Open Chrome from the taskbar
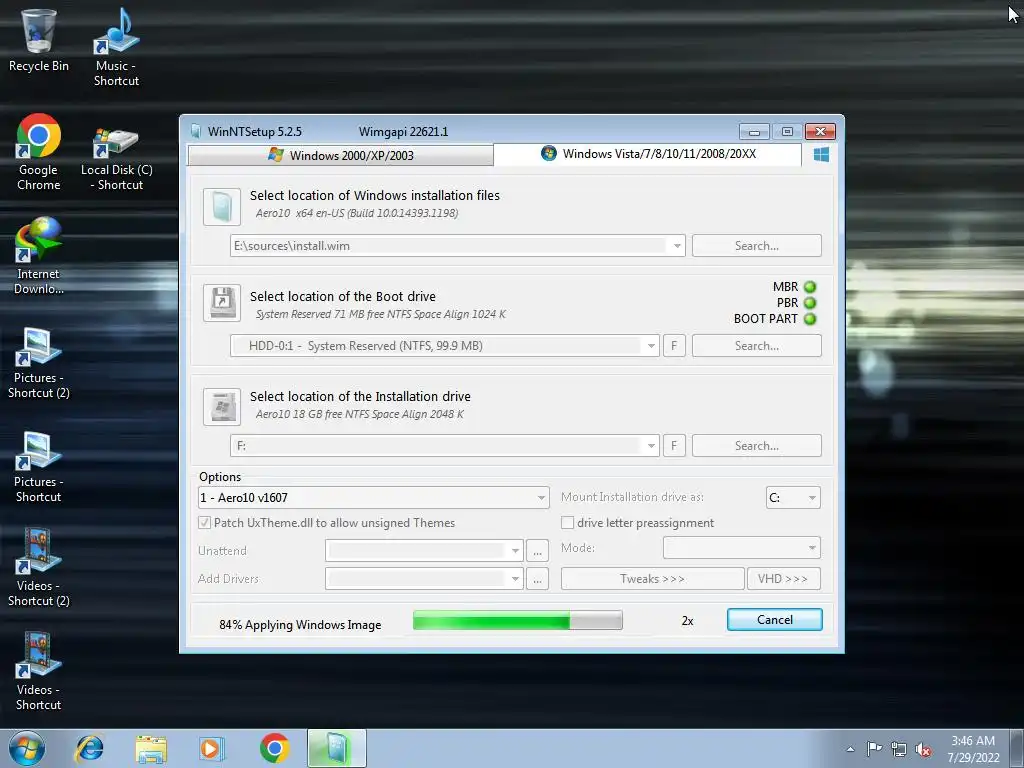Image resolution: width=1024 pixels, height=768 pixels. pyautogui.click(x=274, y=748)
